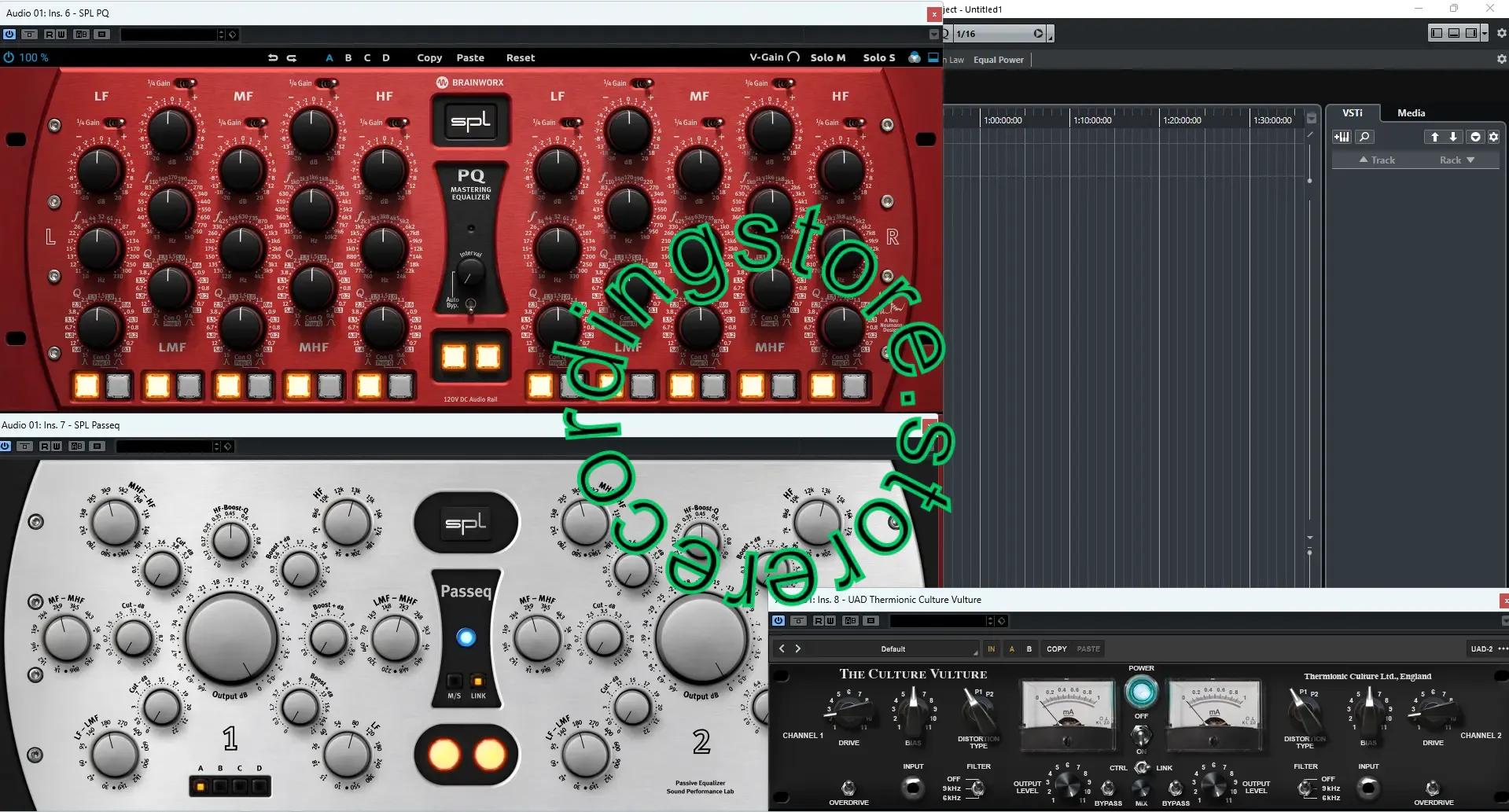Open the 1/16 quantize preset dropdown
This screenshot has height=812, width=1509.
coord(1000,34)
